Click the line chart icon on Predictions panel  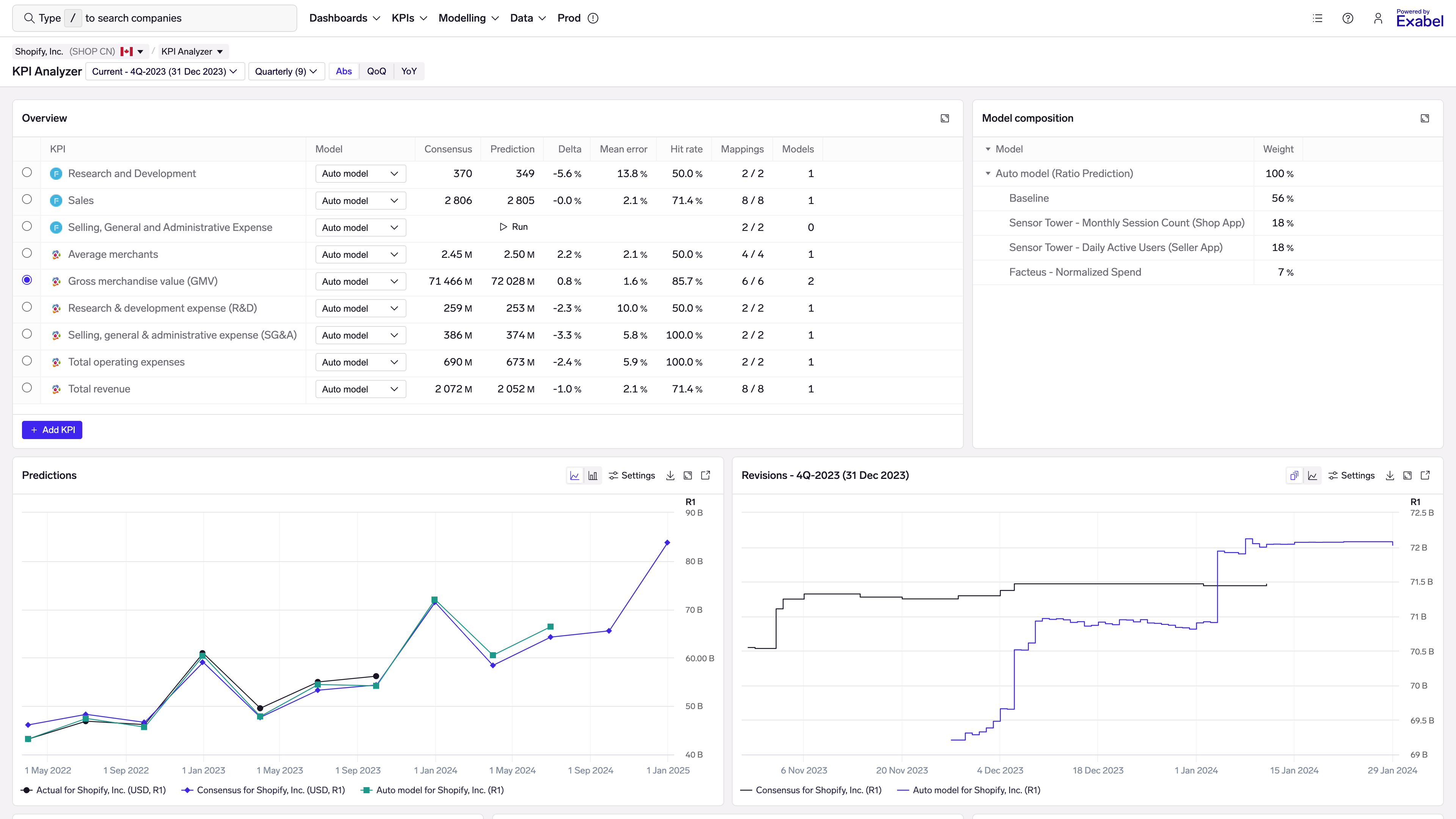pos(575,476)
